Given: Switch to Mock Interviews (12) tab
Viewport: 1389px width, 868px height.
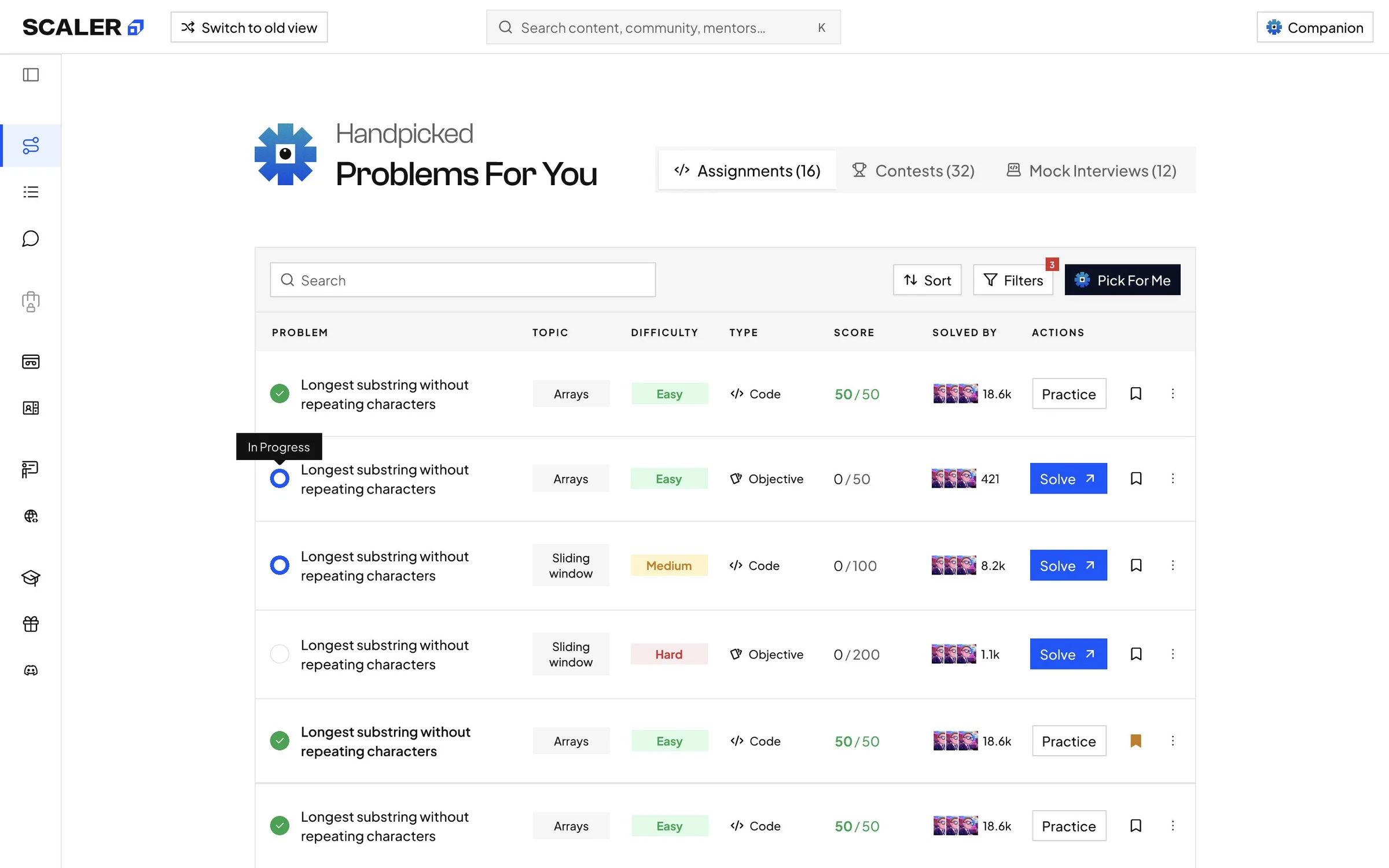Looking at the screenshot, I should [x=1092, y=171].
